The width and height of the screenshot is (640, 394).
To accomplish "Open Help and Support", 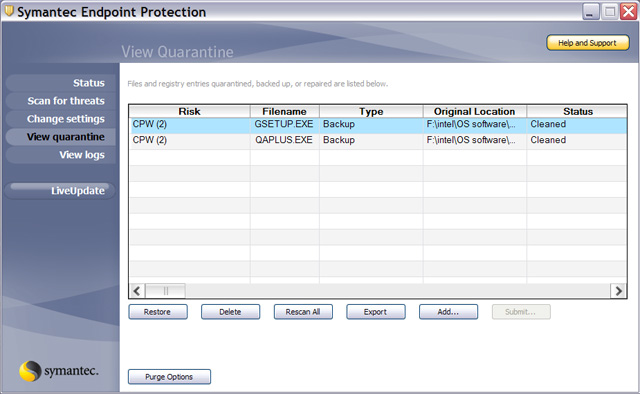I will click(588, 43).
